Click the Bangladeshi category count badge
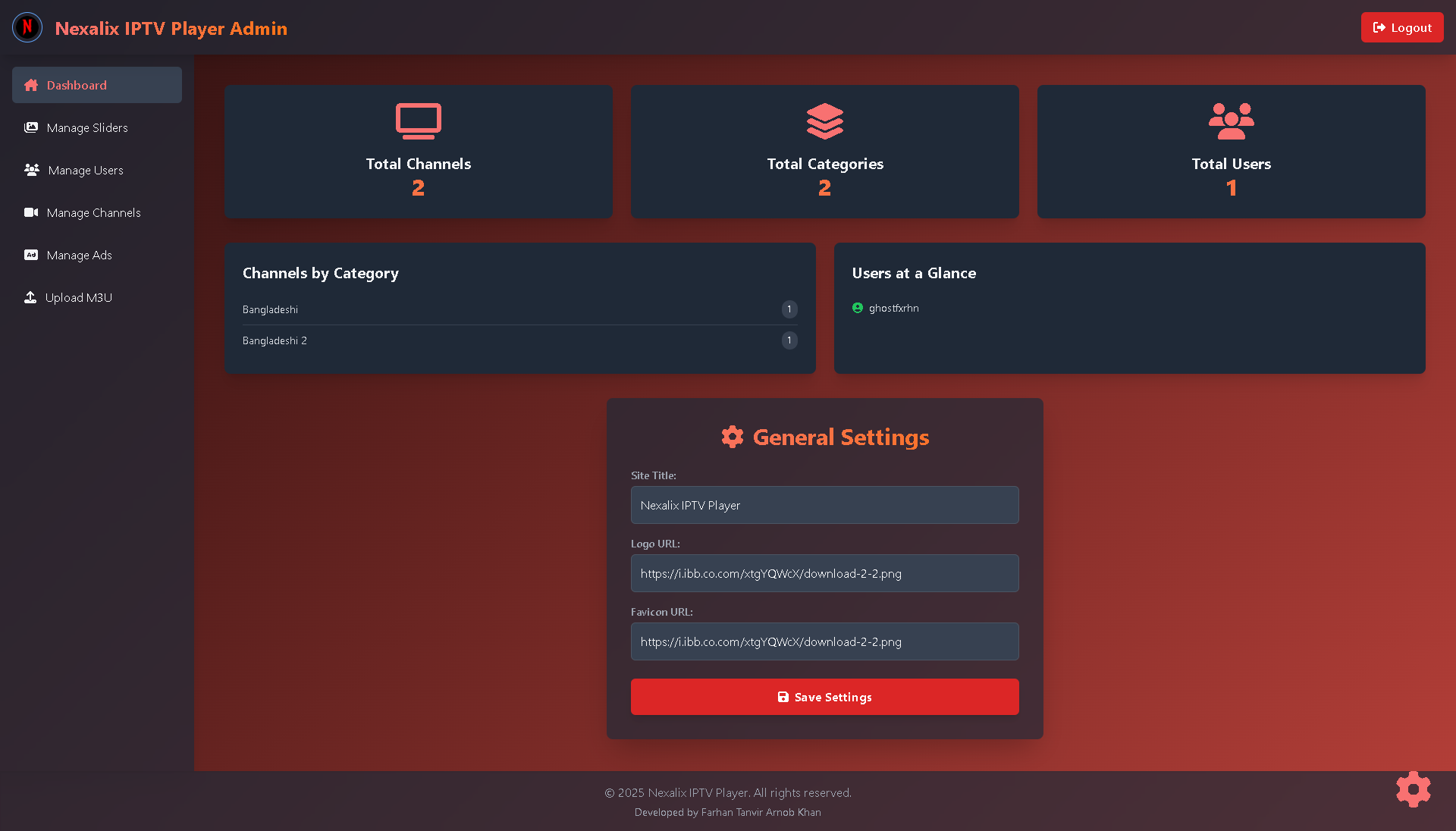 [789, 309]
